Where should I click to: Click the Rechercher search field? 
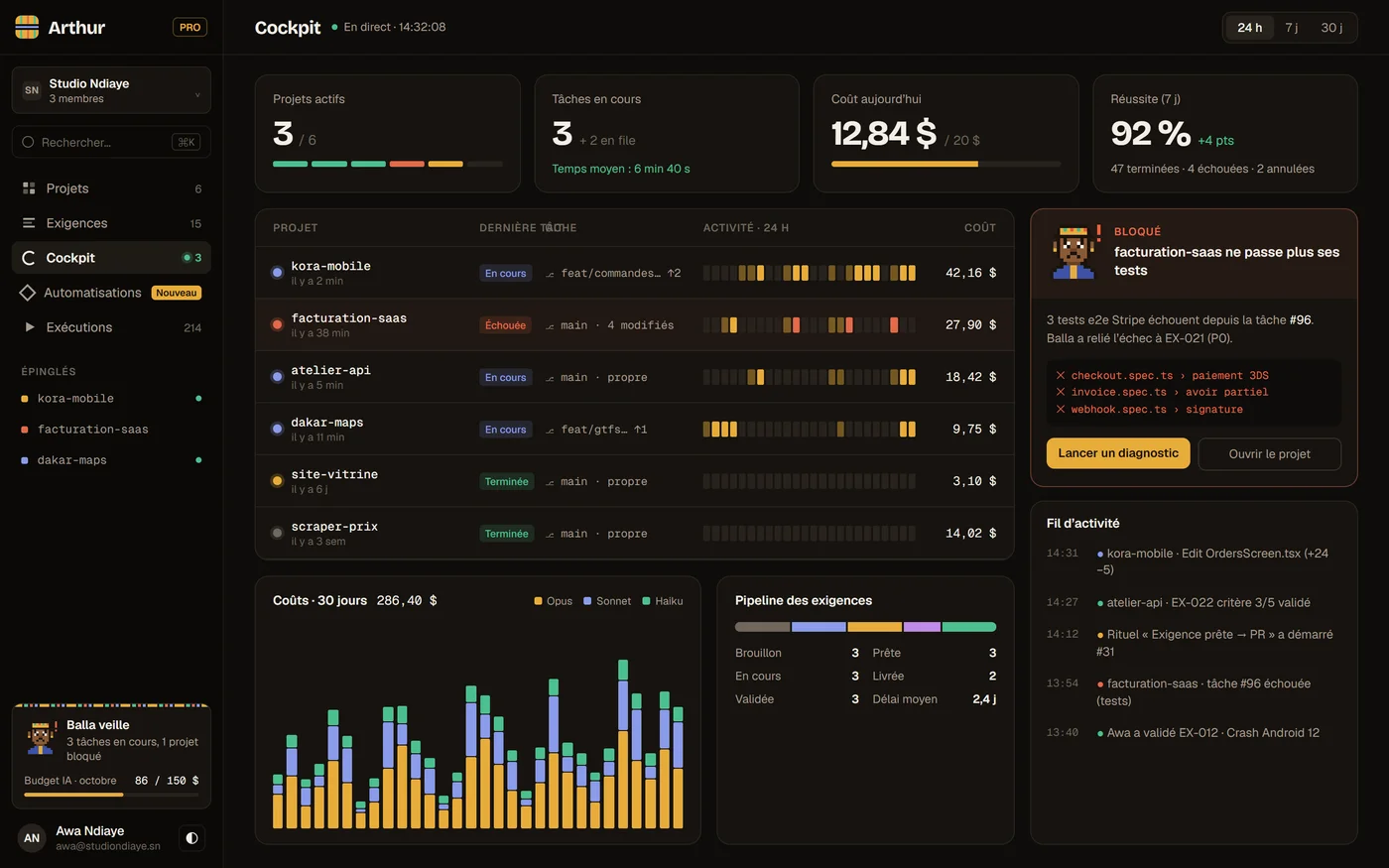coord(111,142)
